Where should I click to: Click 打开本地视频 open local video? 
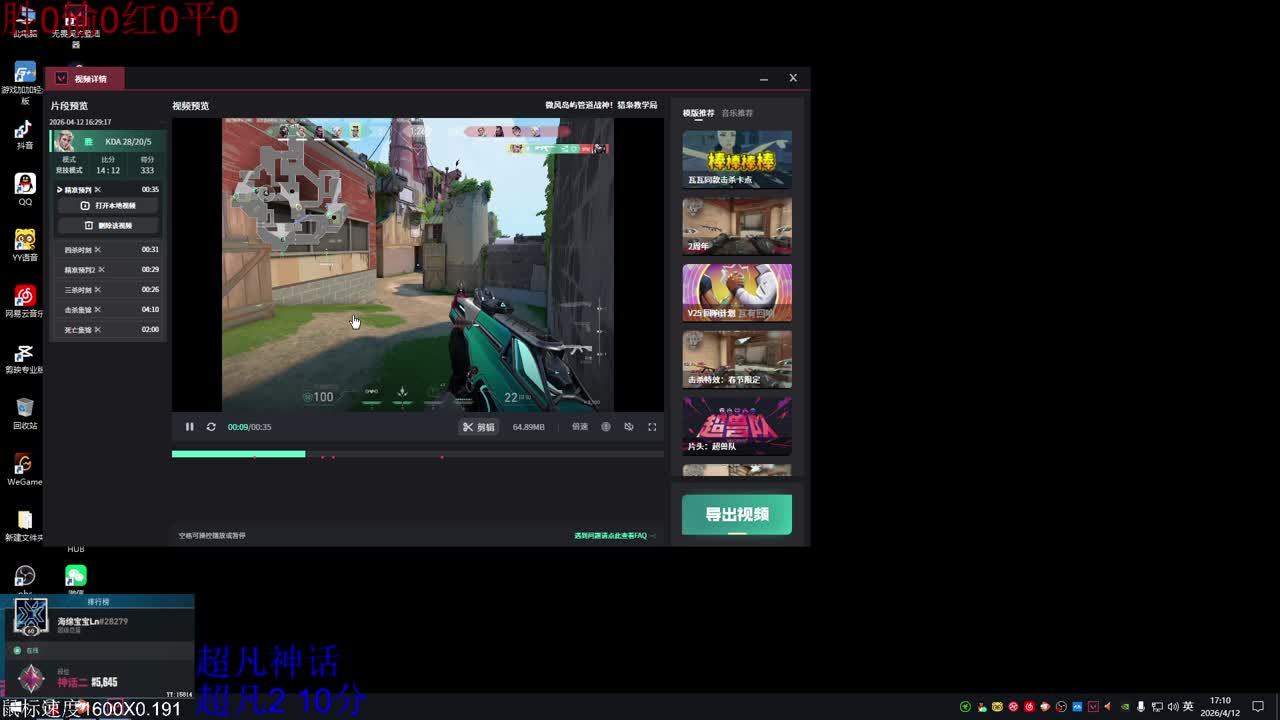pos(108,206)
